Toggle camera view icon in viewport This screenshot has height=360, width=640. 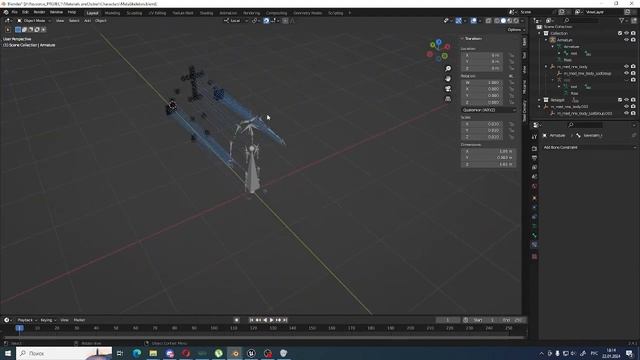[448, 89]
